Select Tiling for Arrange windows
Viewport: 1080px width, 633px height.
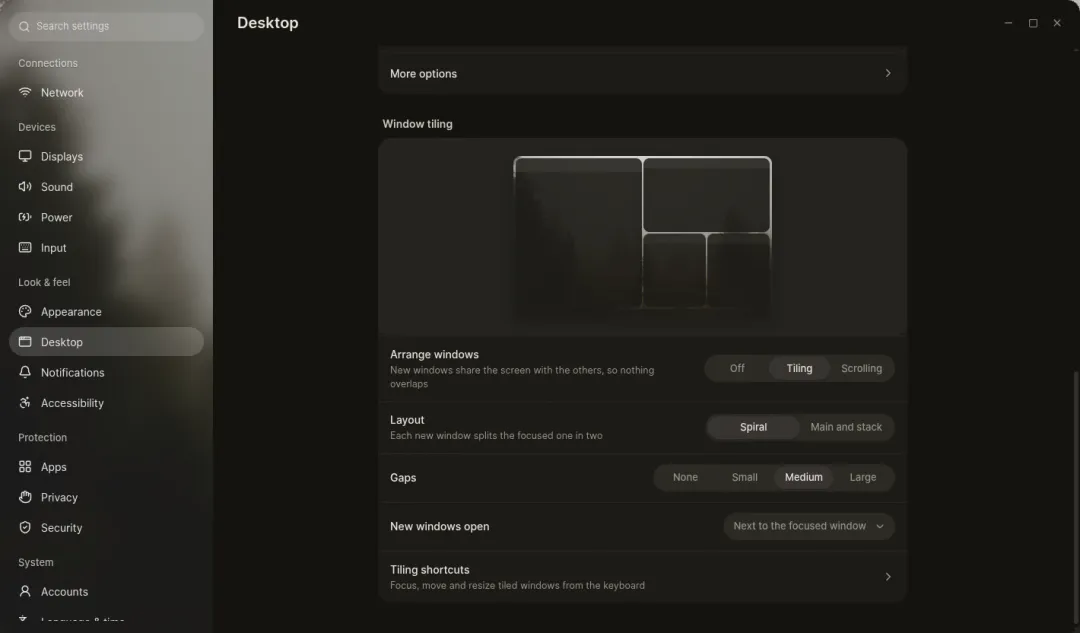click(x=799, y=369)
